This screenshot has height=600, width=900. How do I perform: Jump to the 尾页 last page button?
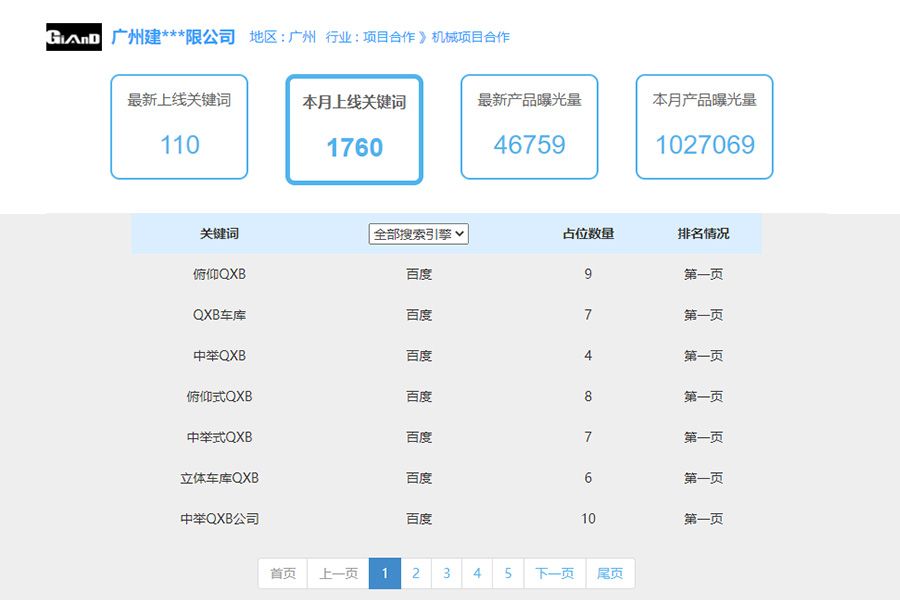611,573
